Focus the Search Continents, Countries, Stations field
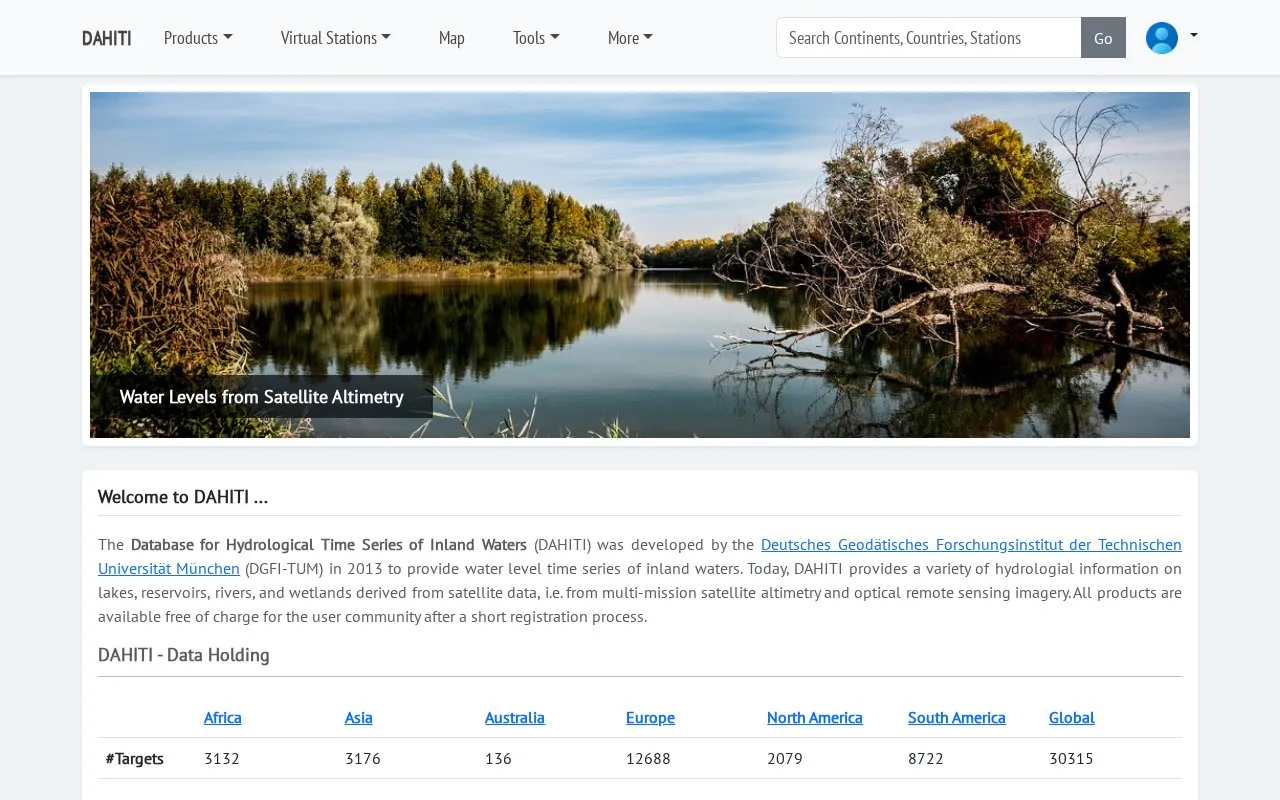1280x800 pixels. (x=928, y=38)
